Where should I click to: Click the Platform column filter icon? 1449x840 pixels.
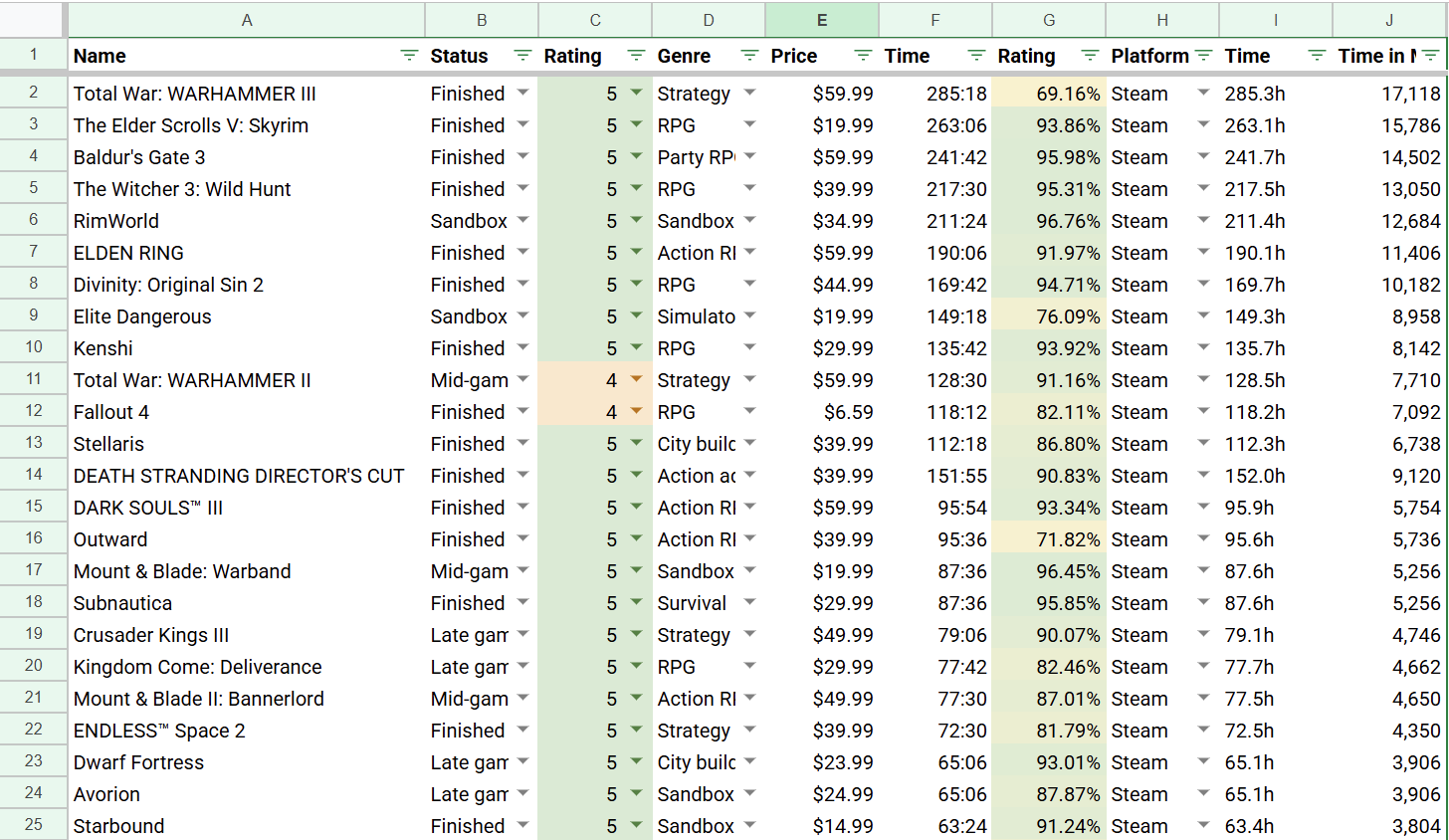click(1203, 56)
